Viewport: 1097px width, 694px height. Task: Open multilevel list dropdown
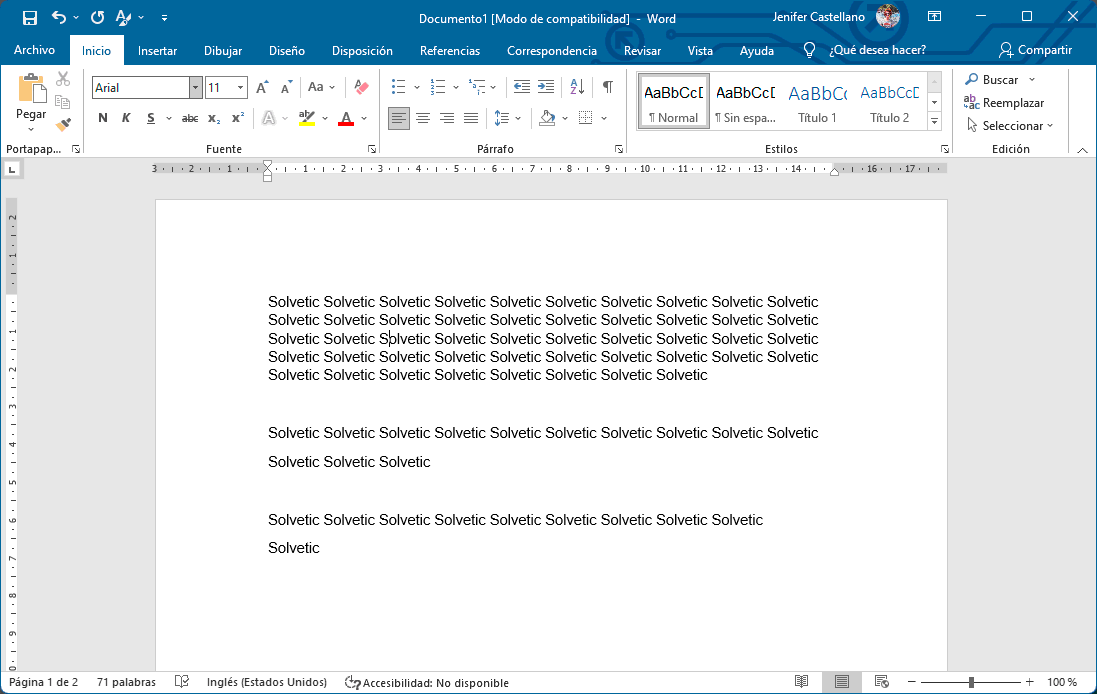point(493,87)
